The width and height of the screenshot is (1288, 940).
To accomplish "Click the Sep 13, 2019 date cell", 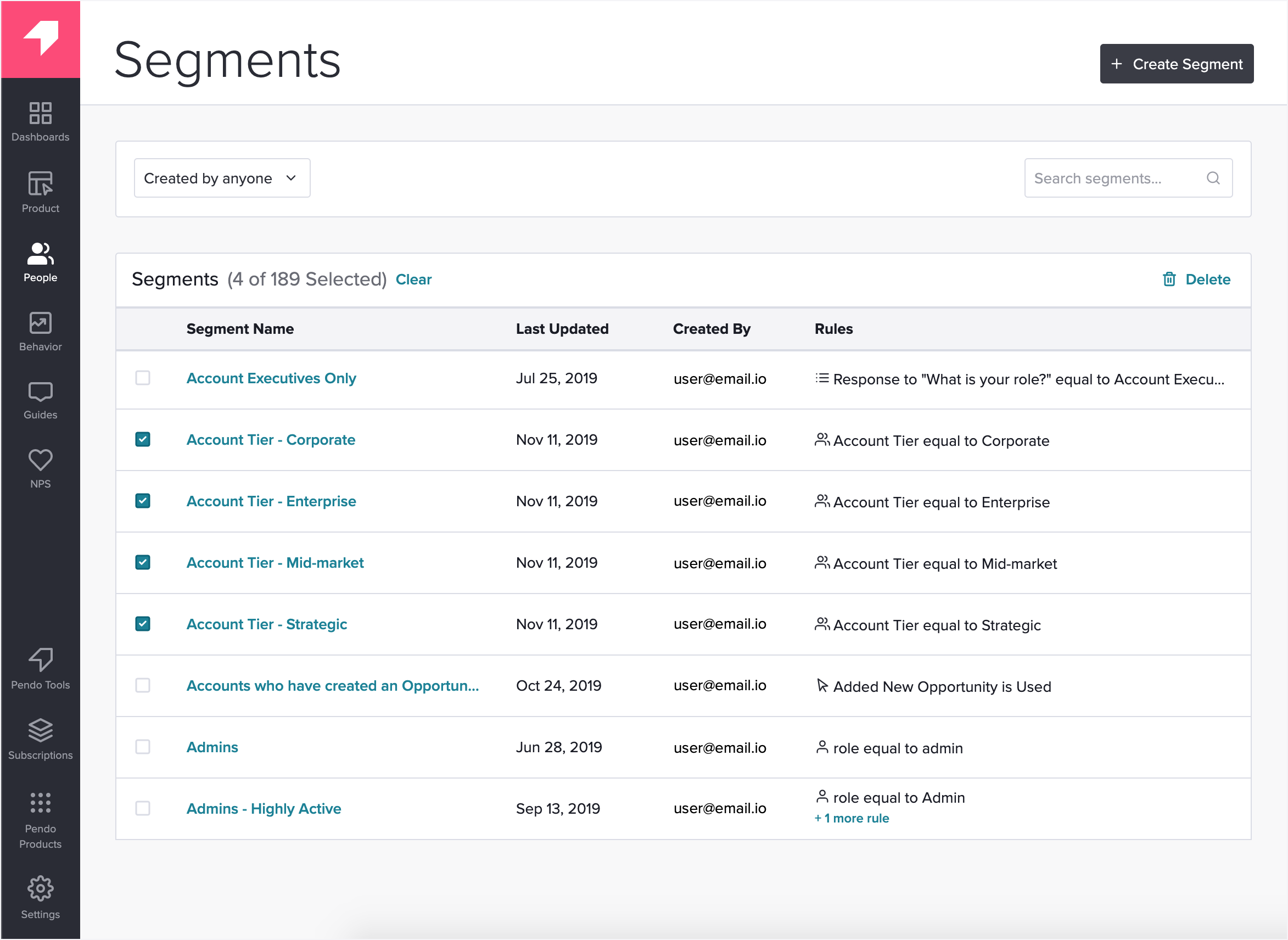I will [x=558, y=809].
